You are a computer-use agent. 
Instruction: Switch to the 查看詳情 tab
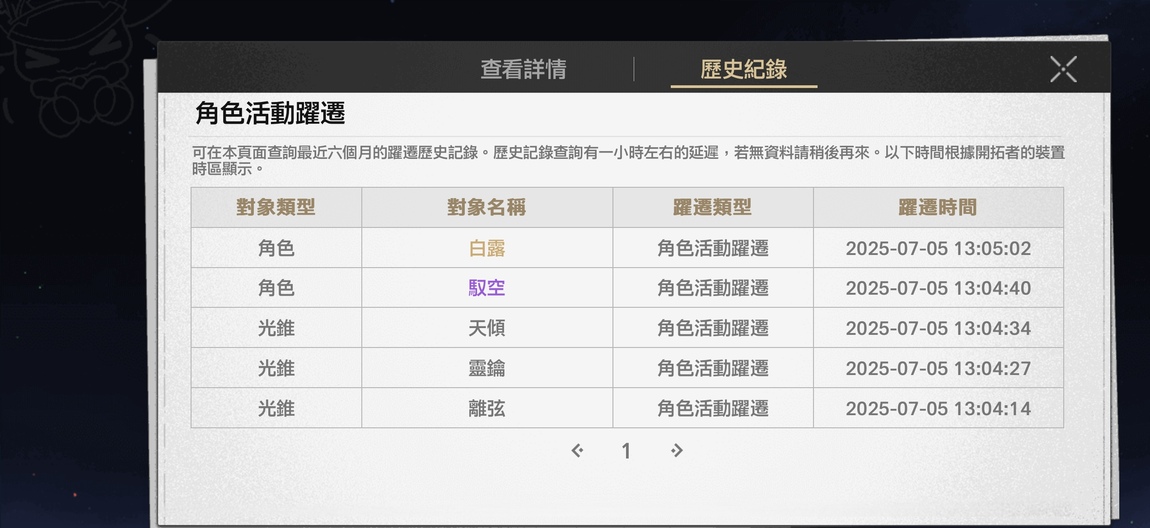pyautogui.click(x=523, y=69)
